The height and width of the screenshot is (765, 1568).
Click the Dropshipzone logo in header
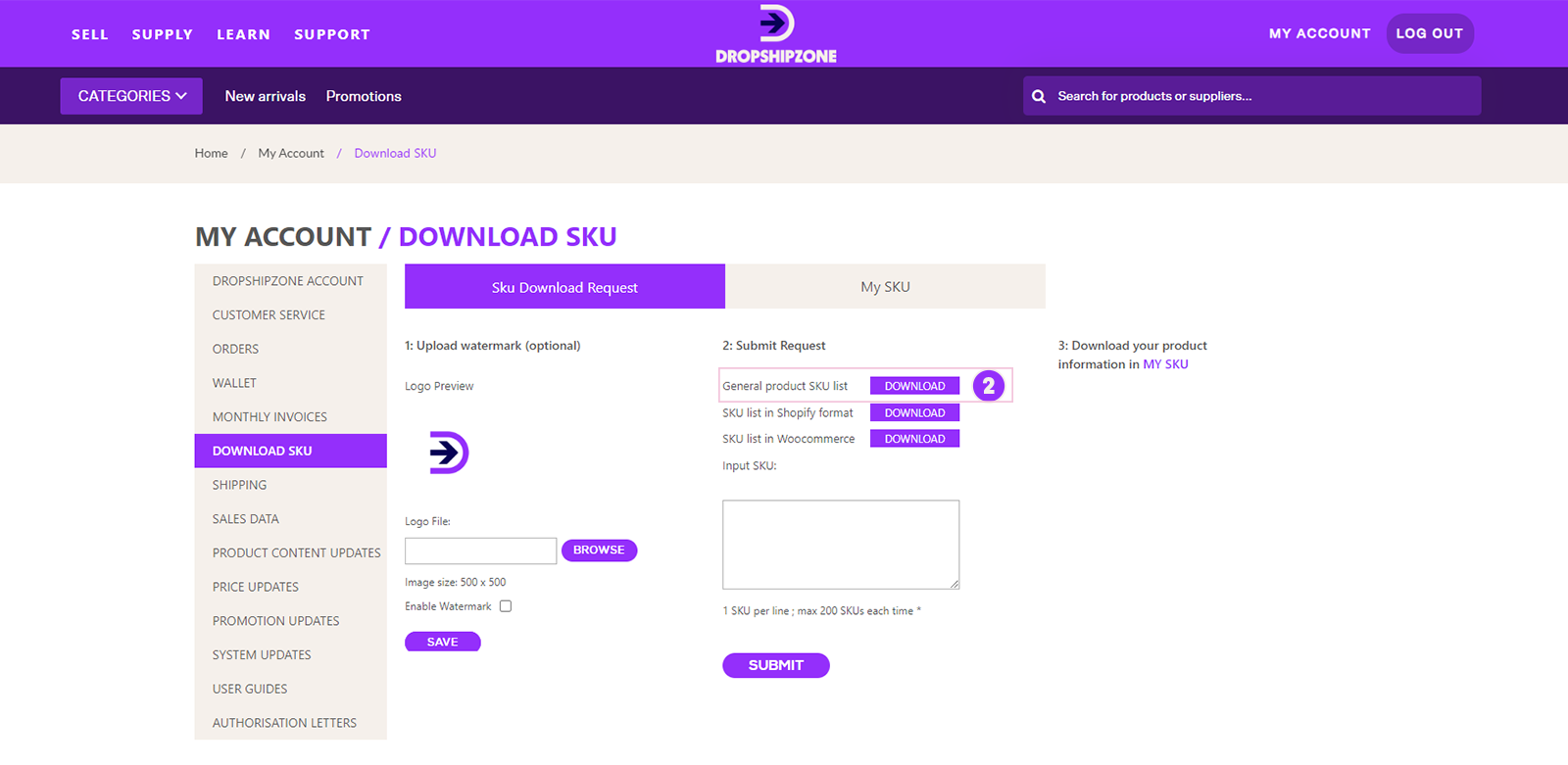pyautogui.click(x=776, y=34)
